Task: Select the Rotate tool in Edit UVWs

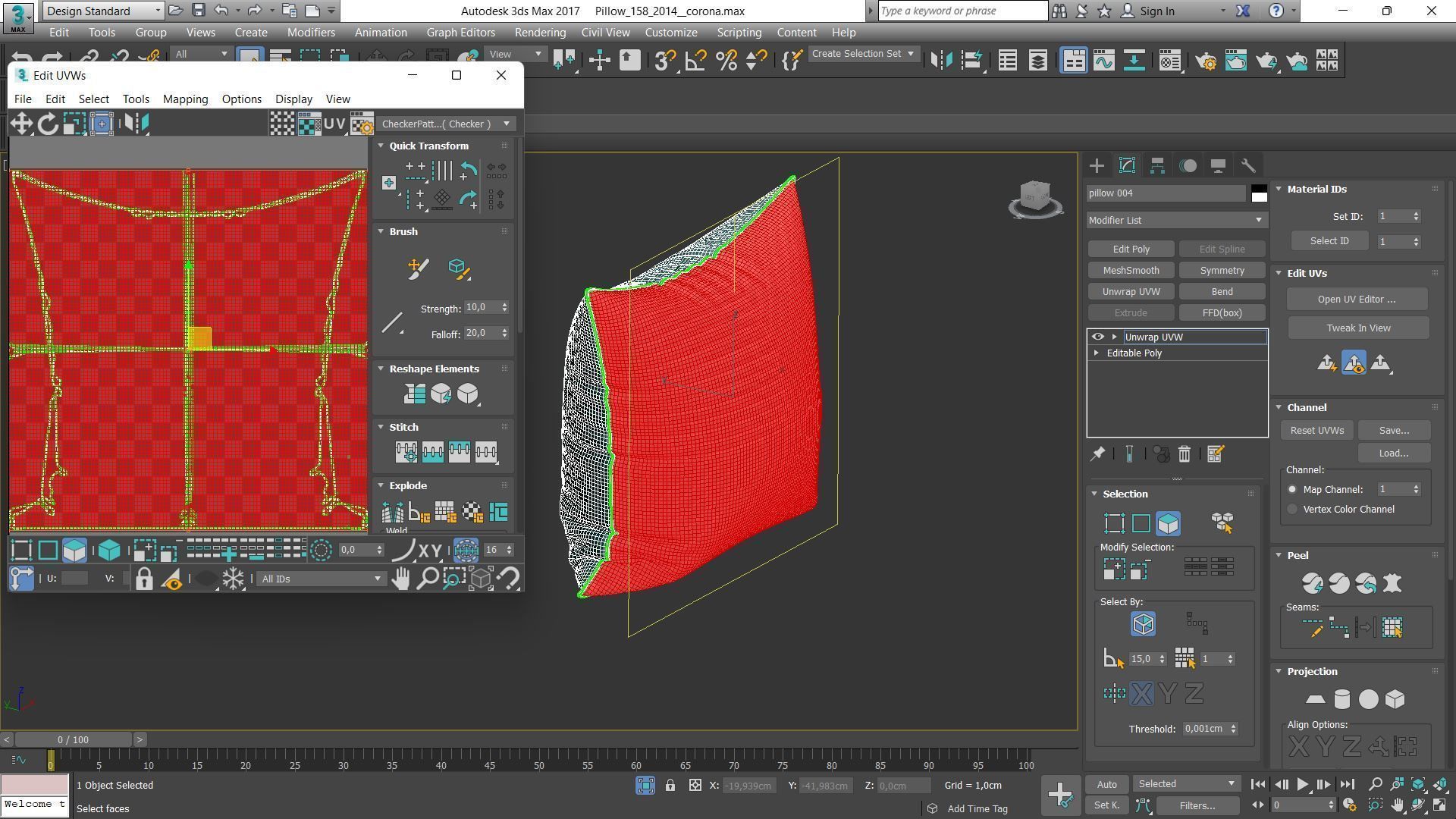Action: [48, 124]
